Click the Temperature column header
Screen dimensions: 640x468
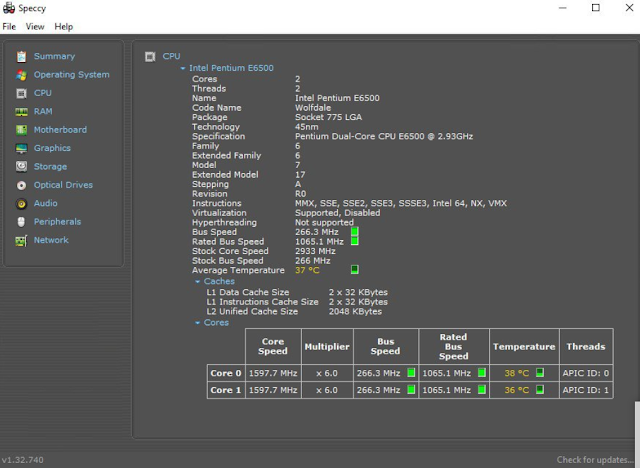(524, 346)
